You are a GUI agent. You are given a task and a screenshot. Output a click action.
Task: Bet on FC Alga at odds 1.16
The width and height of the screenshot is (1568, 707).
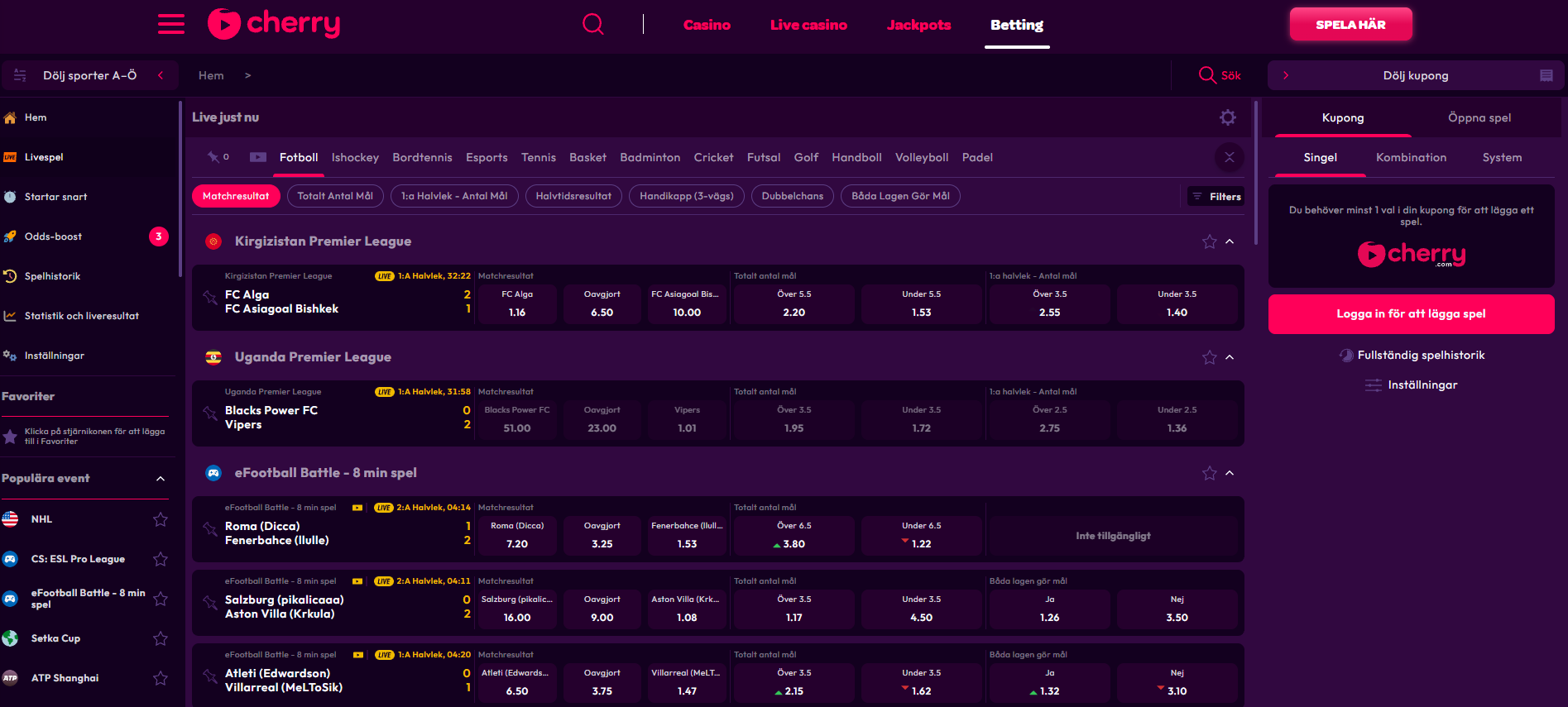tap(517, 303)
